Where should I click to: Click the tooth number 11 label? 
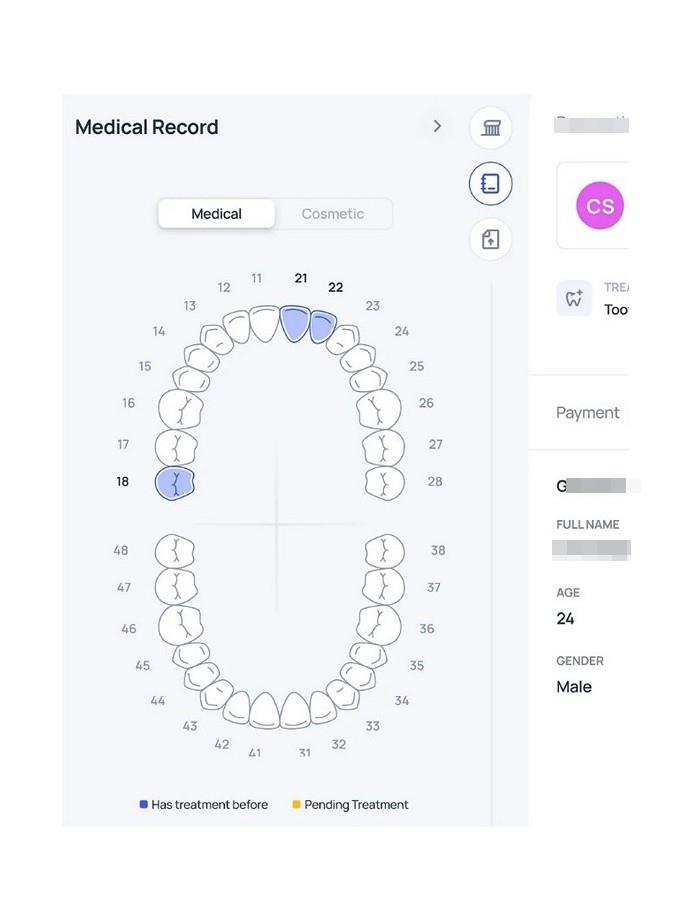(257, 278)
